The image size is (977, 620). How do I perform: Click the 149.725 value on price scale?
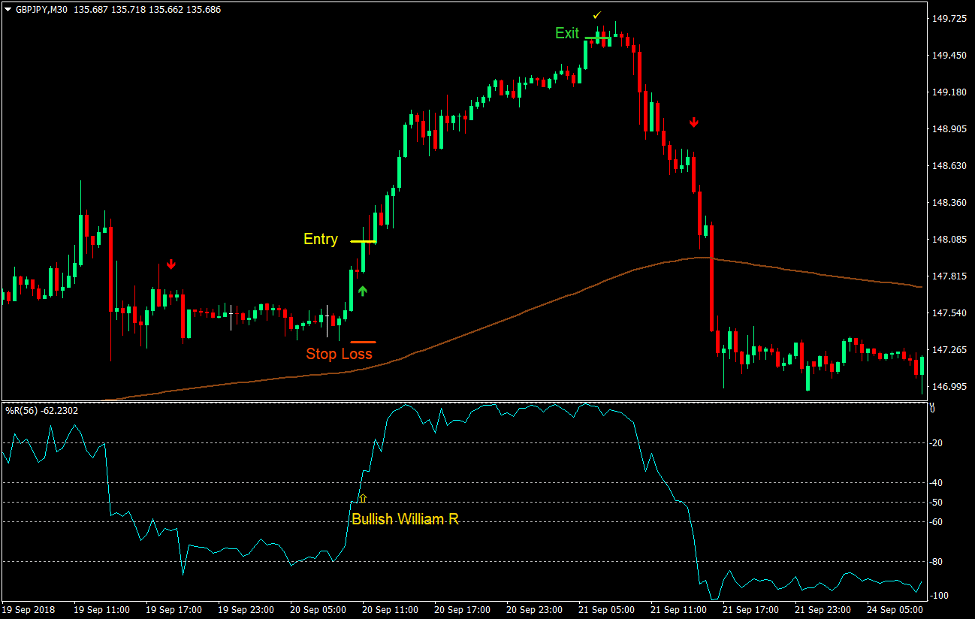(948, 17)
